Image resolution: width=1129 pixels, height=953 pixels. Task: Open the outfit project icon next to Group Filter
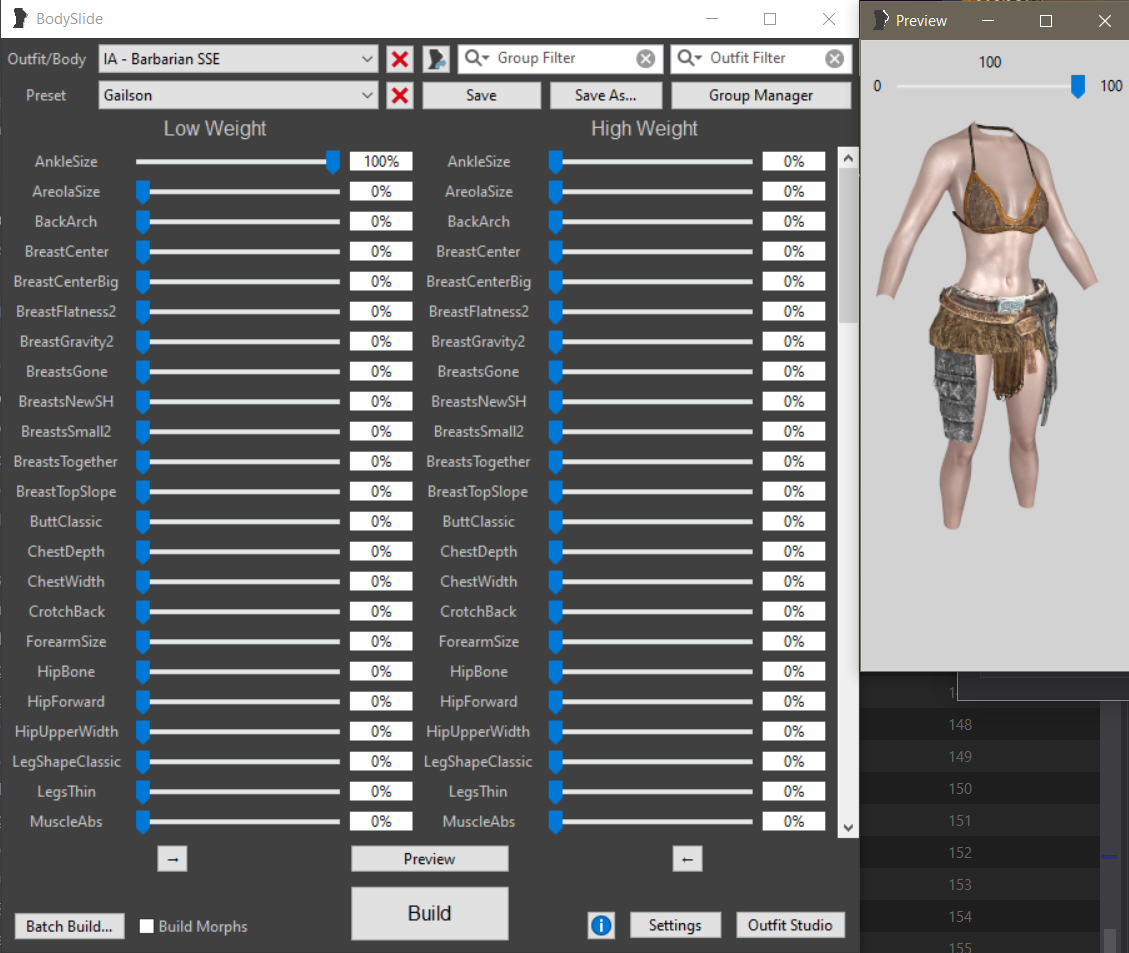(436, 59)
